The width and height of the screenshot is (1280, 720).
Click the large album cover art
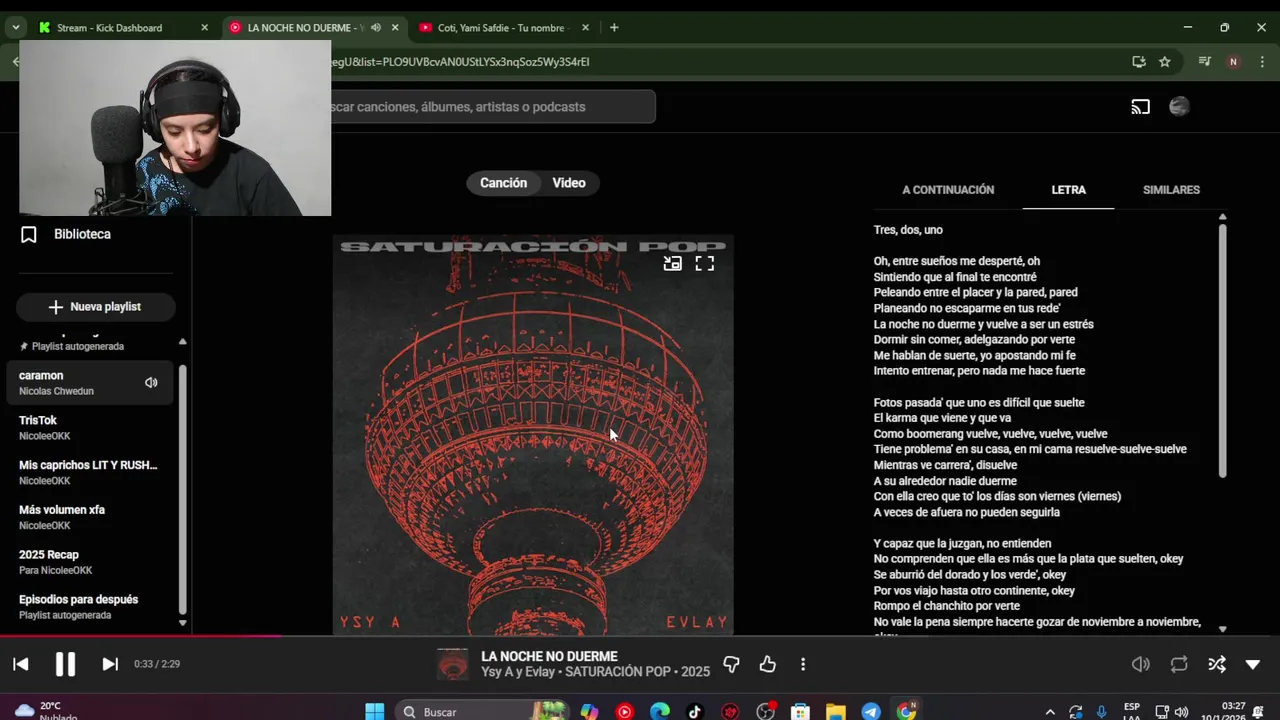533,435
